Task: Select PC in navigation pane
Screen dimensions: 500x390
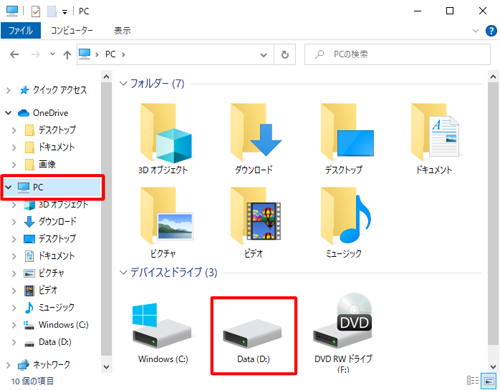Action: [52, 187]
